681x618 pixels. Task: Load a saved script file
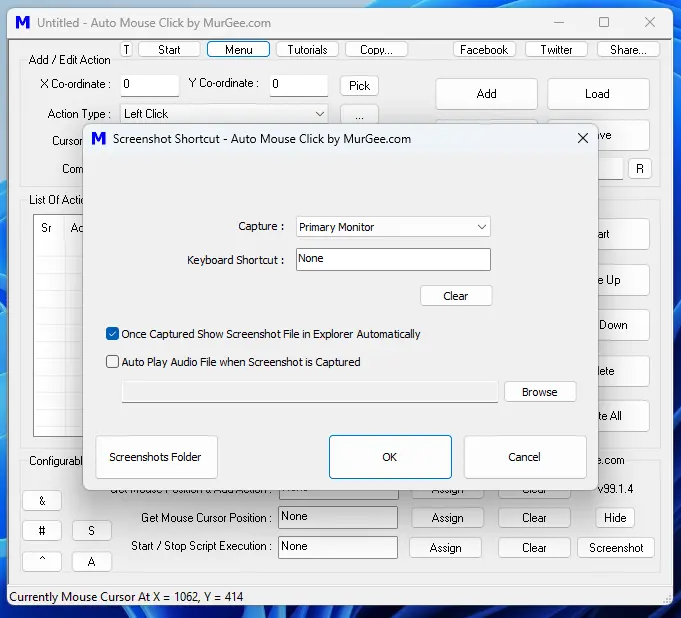598,94
